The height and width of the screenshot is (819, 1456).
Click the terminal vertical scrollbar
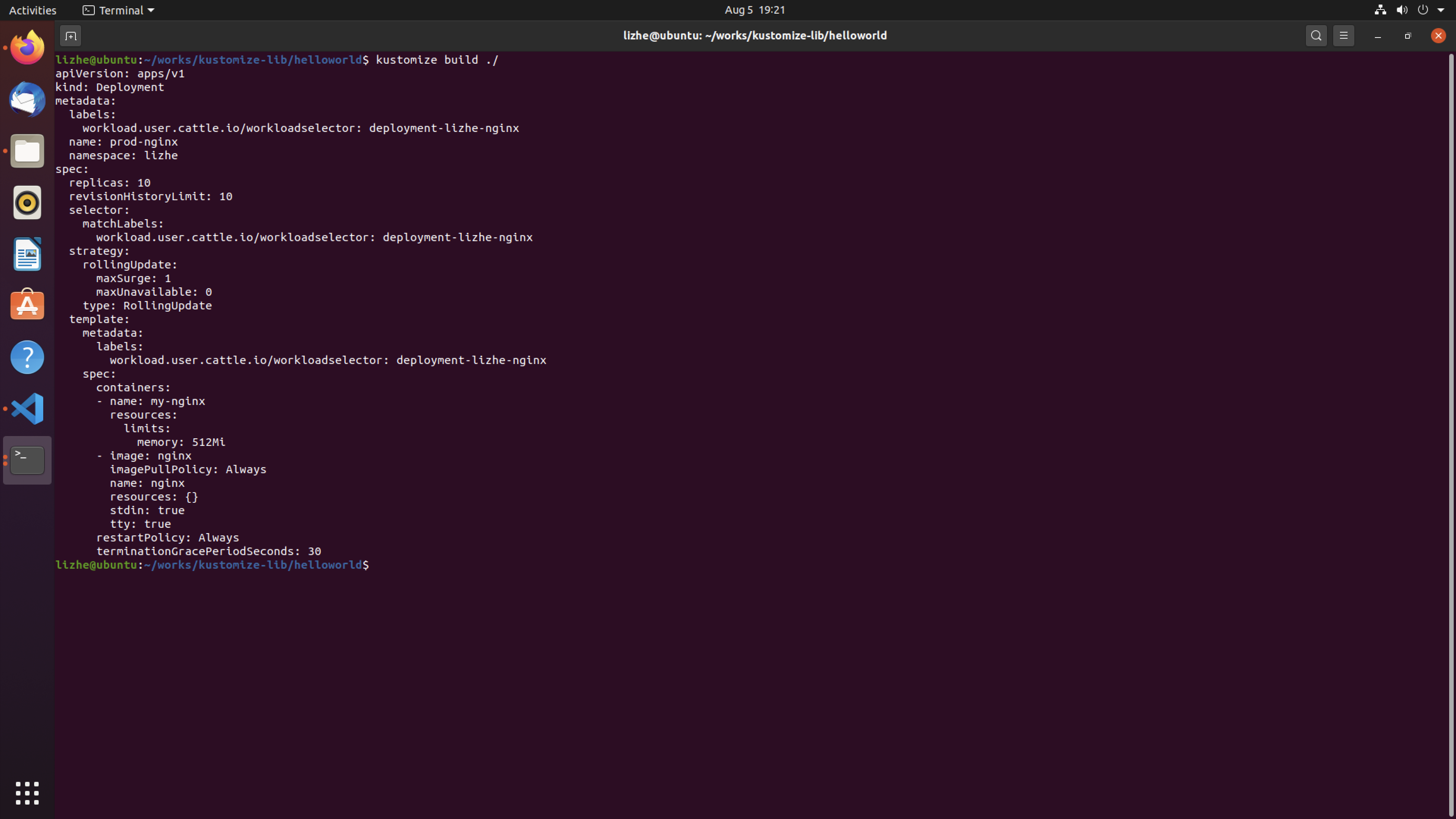point(1451,435)
